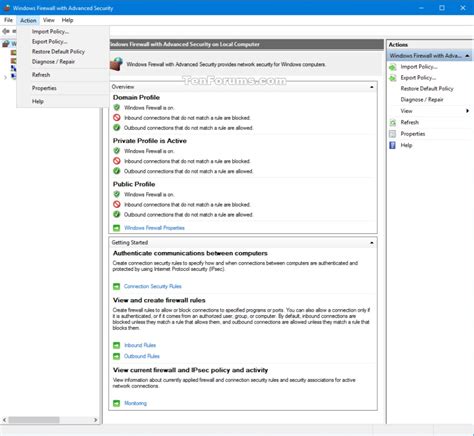474x436 pixels.
Task: Click the 'Public Profile' heading text
Action: click(x=134, y=184)
